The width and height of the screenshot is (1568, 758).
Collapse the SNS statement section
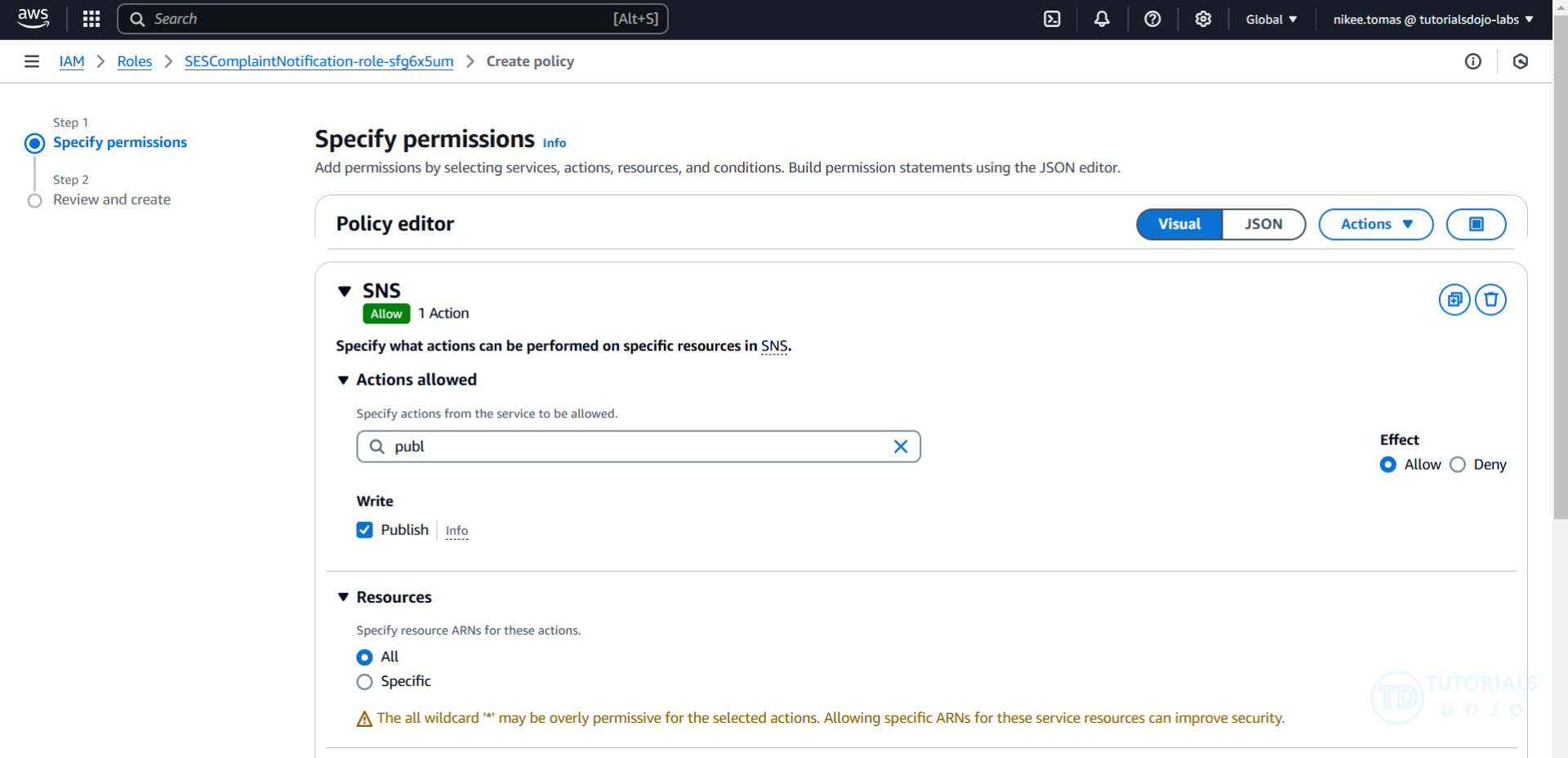click(345, 291)
